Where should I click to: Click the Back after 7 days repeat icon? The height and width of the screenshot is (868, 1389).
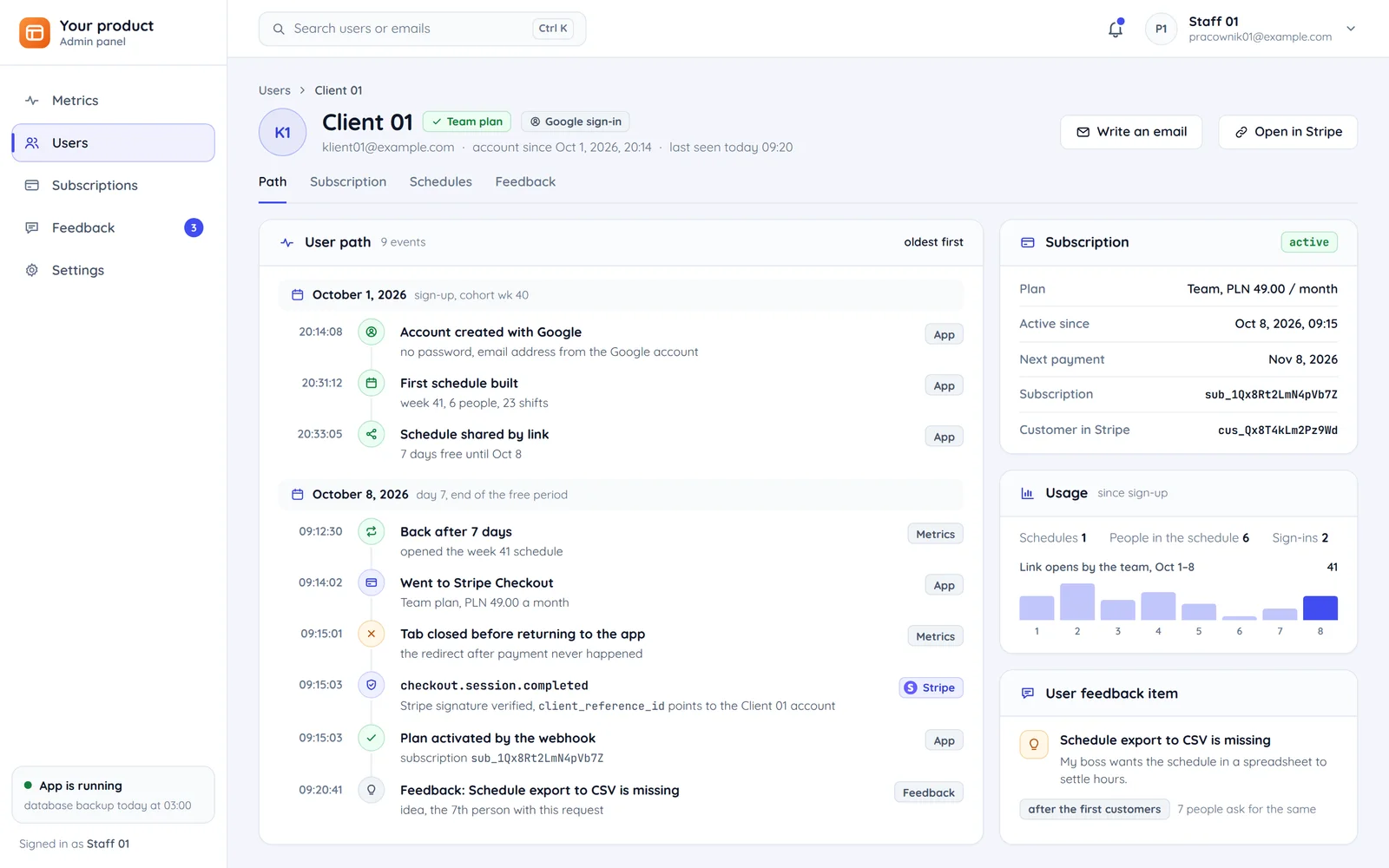point(372,531)
